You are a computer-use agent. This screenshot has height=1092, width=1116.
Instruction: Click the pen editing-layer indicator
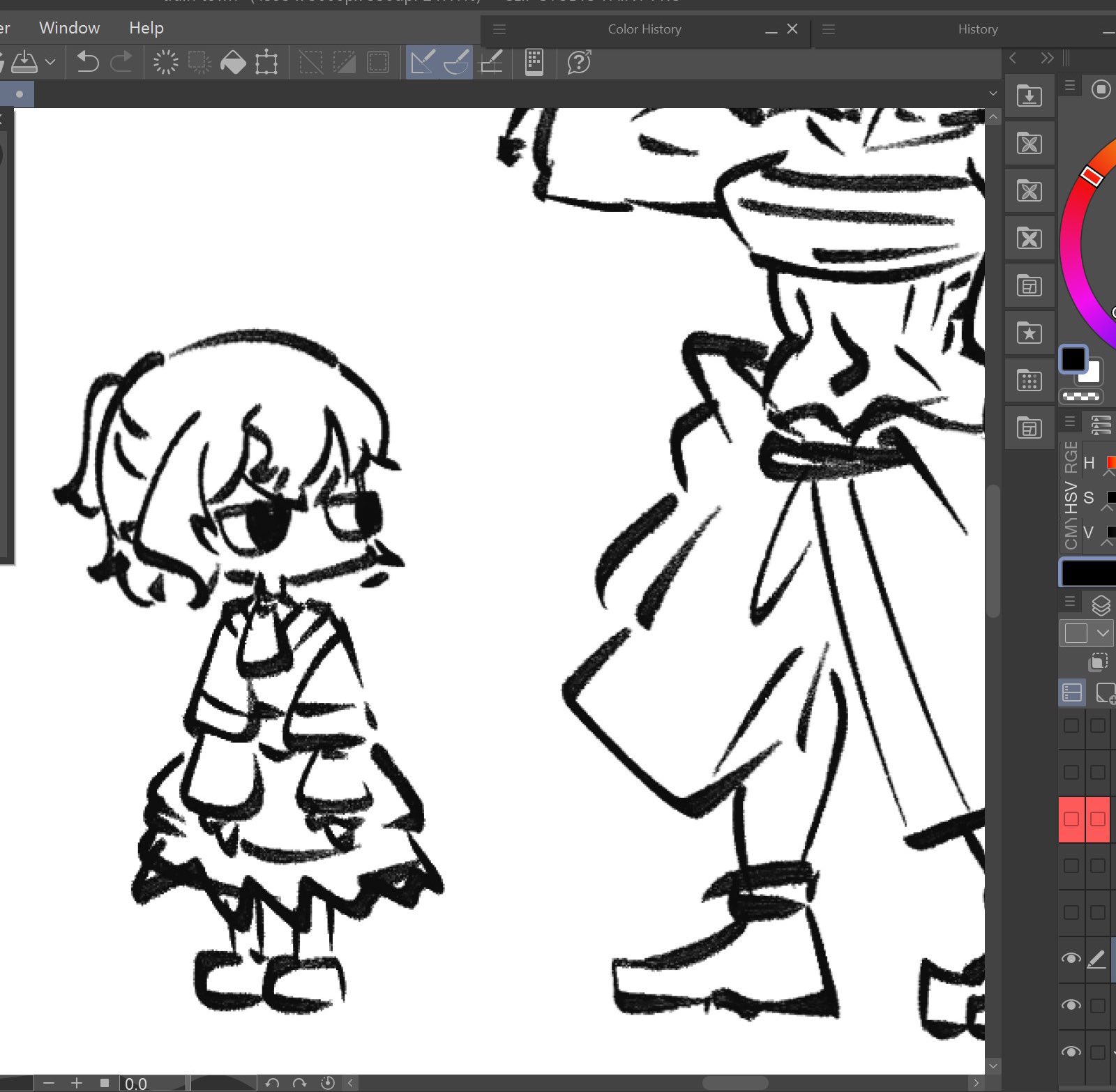[x=1096, y=960]
